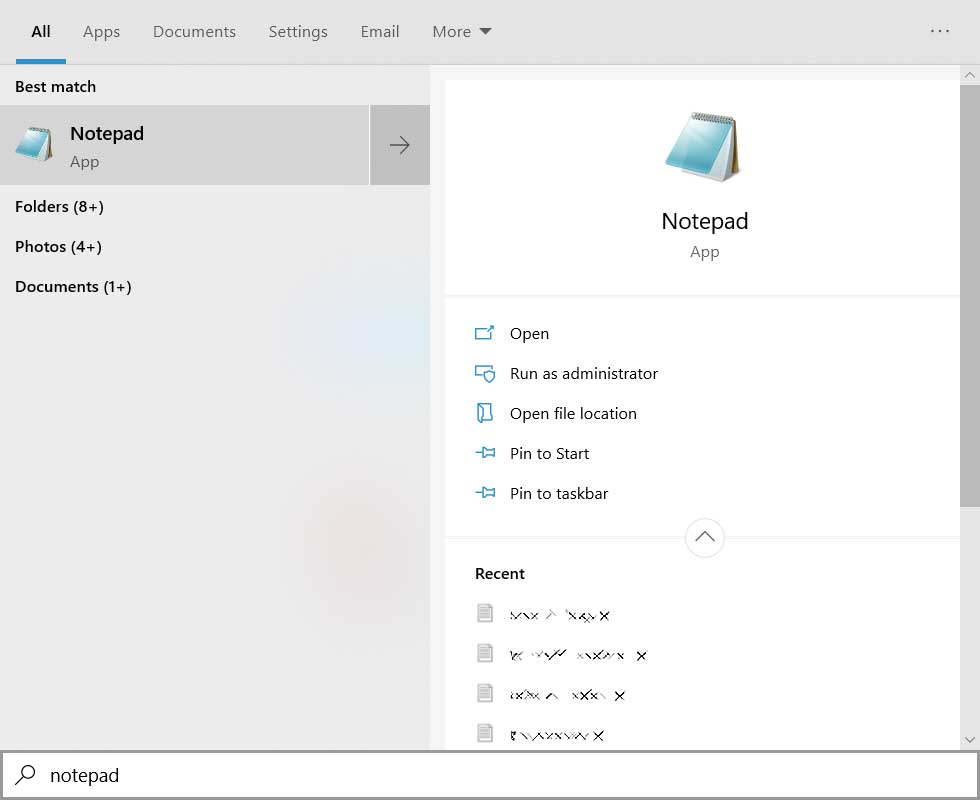Click the Pin to Start pin icon
Screen dimensions: 980x800
click(485, 452)
